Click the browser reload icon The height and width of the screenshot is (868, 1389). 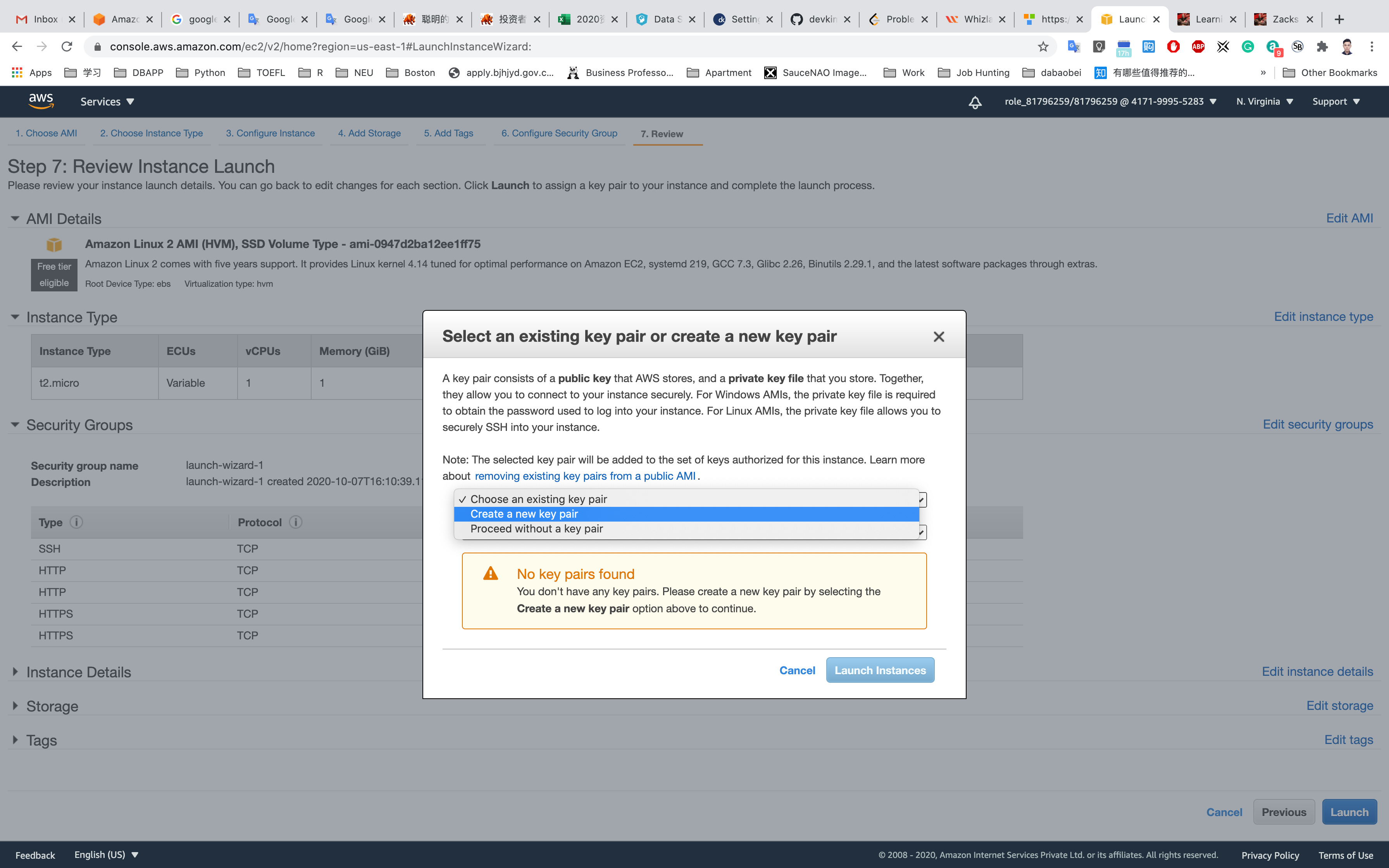[x=67, y=46]
